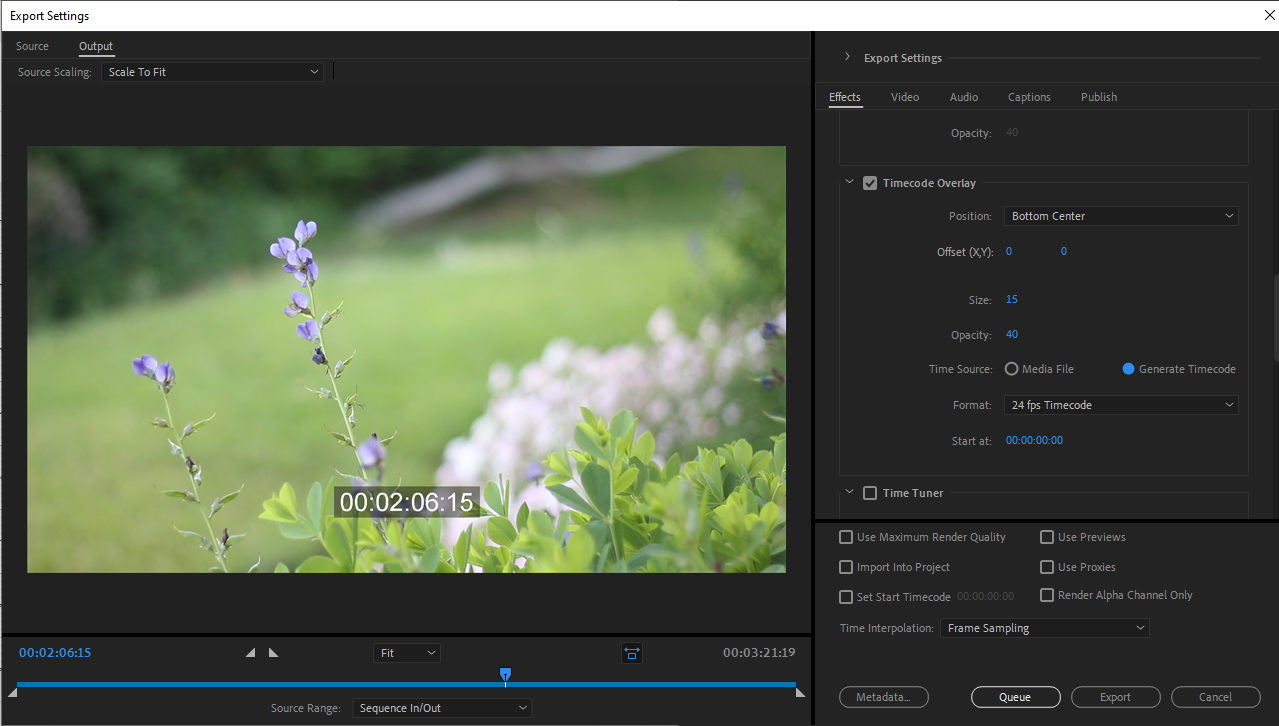Click the timeline playhead marker
1279x726 pixels.
pyautogui.click(x=505, y=675)
